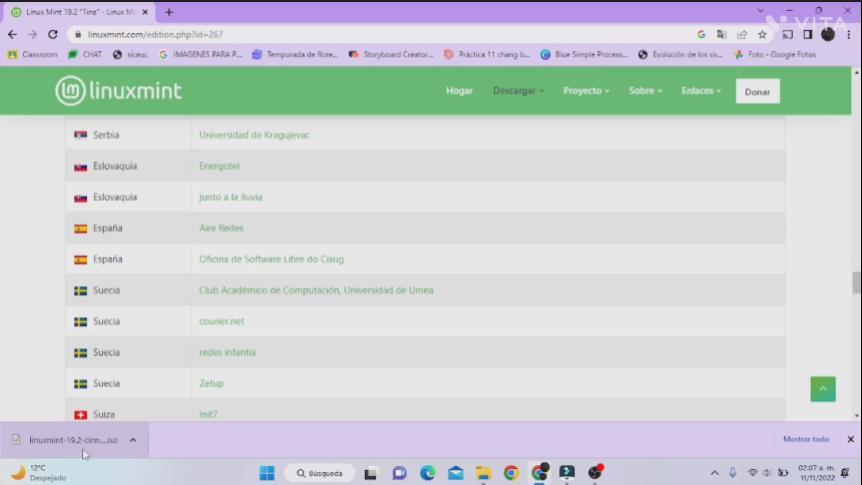Open the Foto - Google Fotos bookmark
862x485 pixels.
775,54
